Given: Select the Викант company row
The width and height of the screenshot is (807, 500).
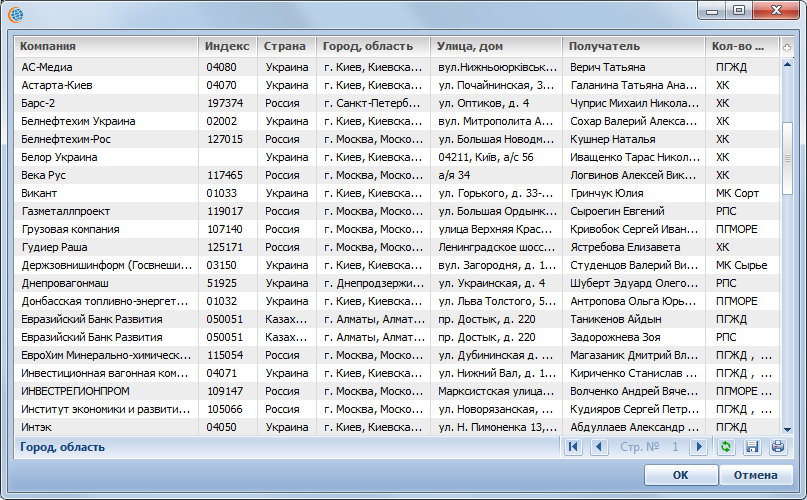Looking at the screenshot, I should [396, 193].
